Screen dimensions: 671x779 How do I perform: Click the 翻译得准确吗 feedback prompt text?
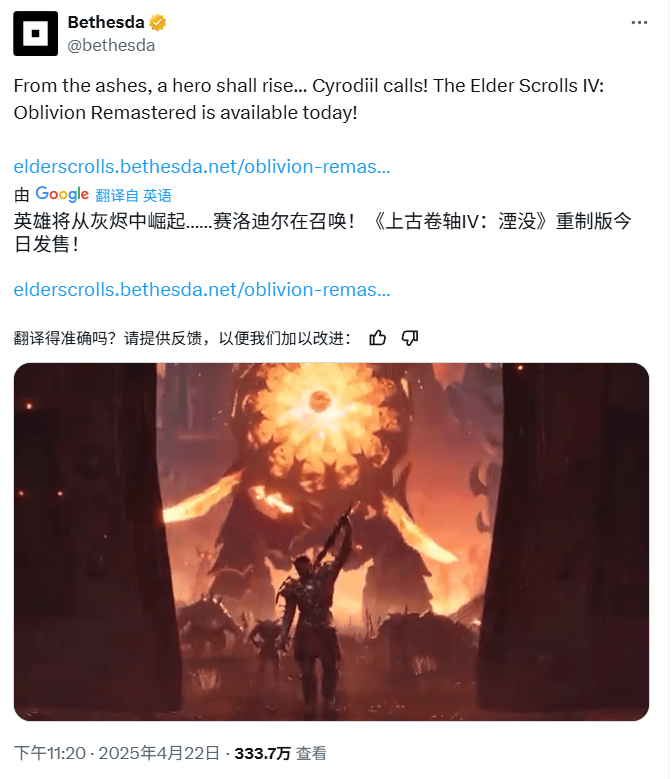(182, 338)
